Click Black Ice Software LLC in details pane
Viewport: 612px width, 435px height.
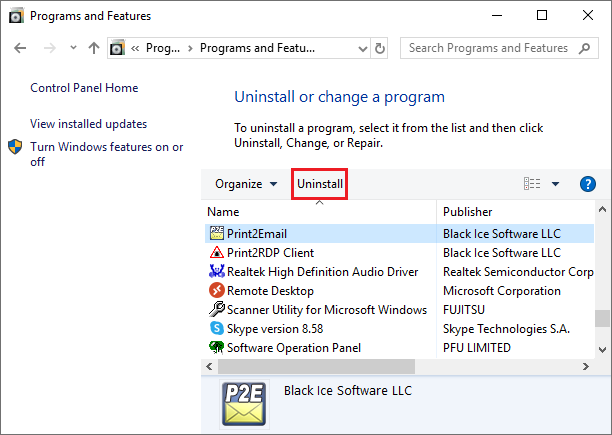[348, 391]
